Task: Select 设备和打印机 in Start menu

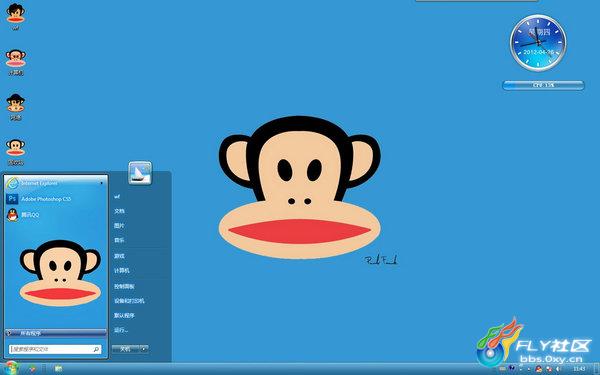Action: click(x=129, y=301)
